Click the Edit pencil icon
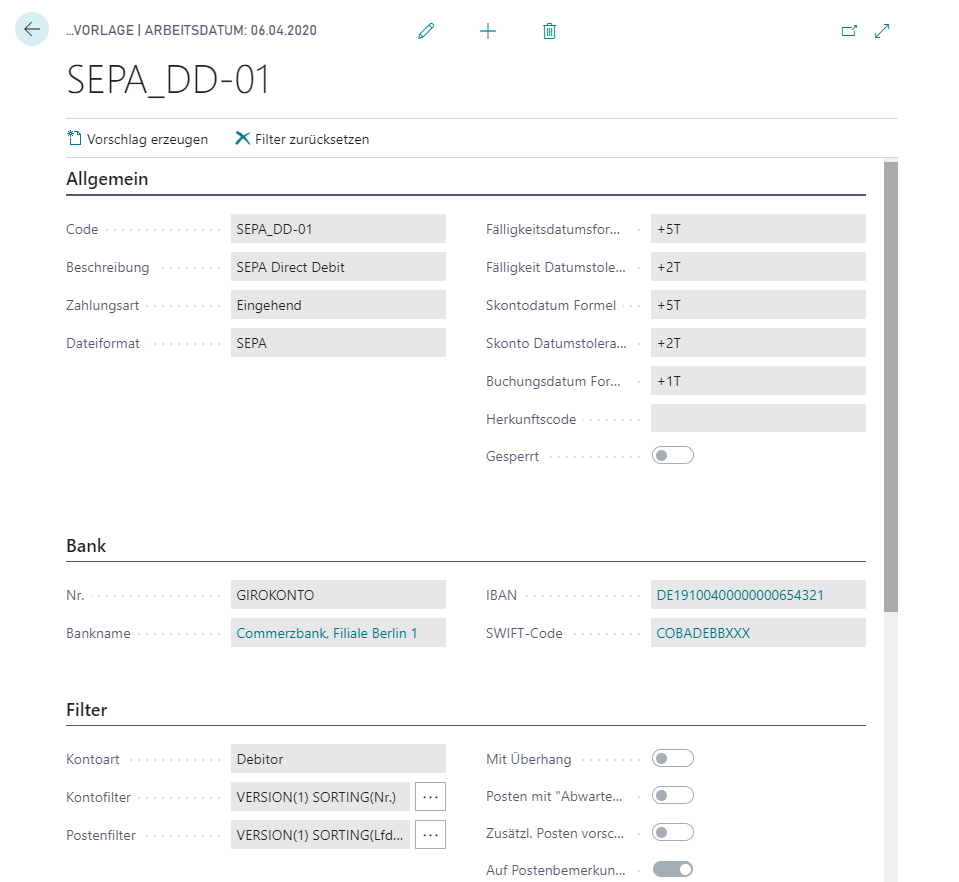Viewport: 959px width, 882px height. [425, 31]
